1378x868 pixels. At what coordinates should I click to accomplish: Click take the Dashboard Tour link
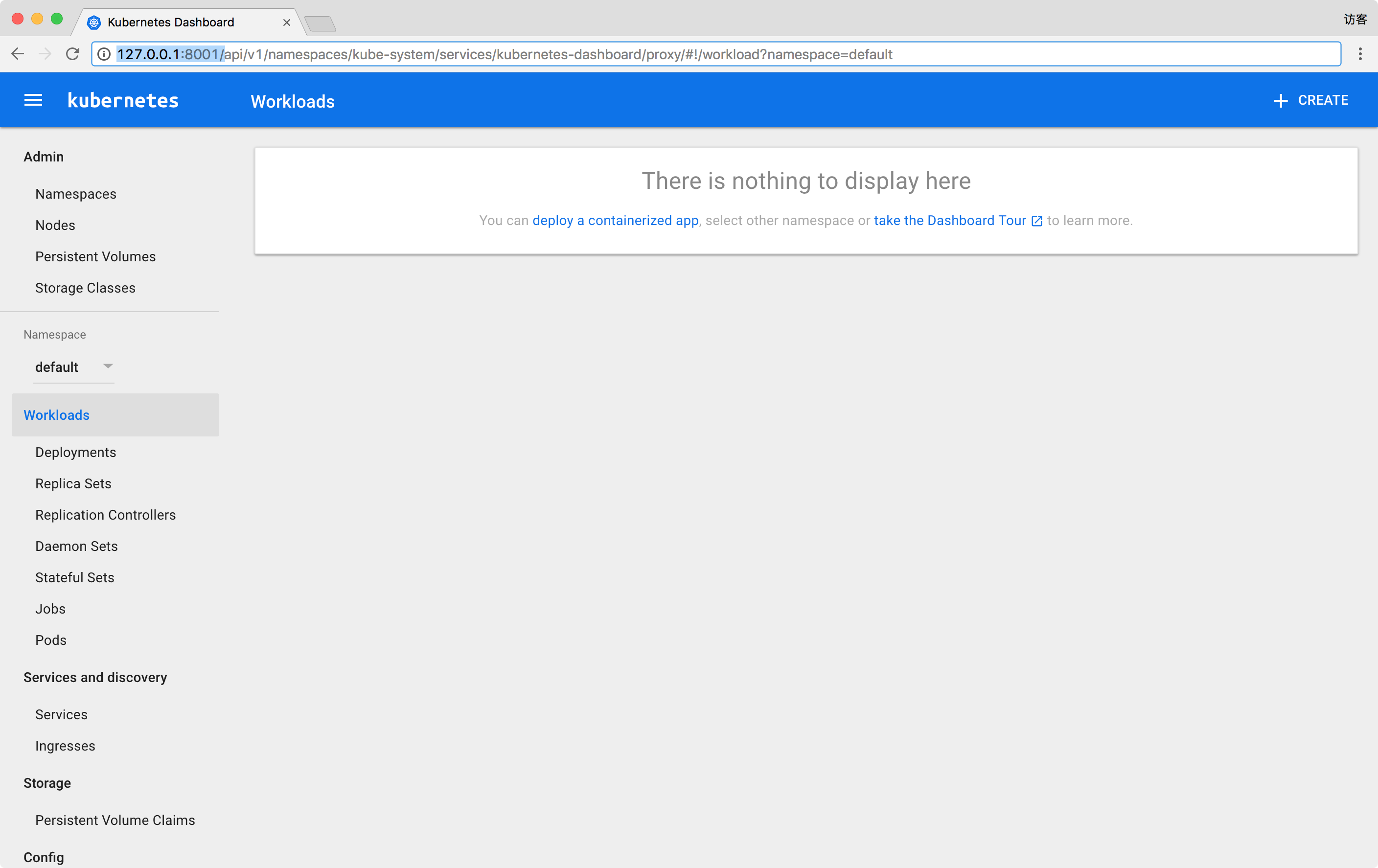click(949, 221)
